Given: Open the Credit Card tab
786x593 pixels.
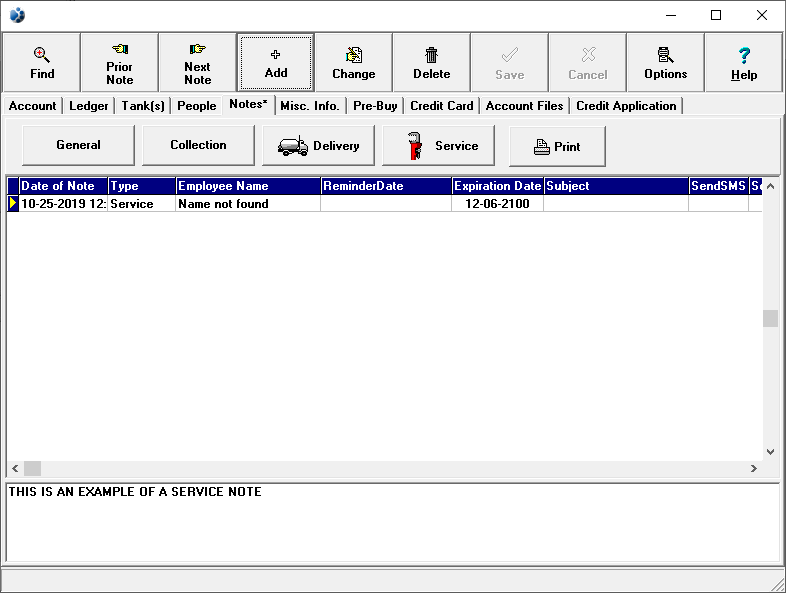Looking at the screenshot, I should [x=441, y=106].
